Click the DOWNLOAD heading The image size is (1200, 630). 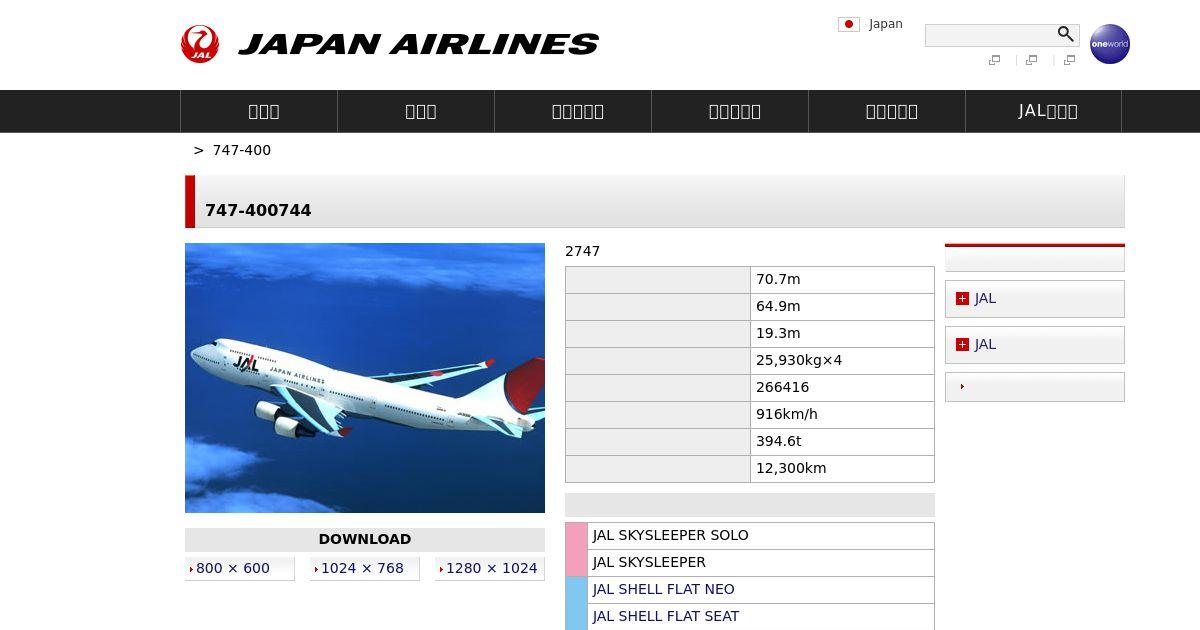pyautogui.click(x=365, y=539)
